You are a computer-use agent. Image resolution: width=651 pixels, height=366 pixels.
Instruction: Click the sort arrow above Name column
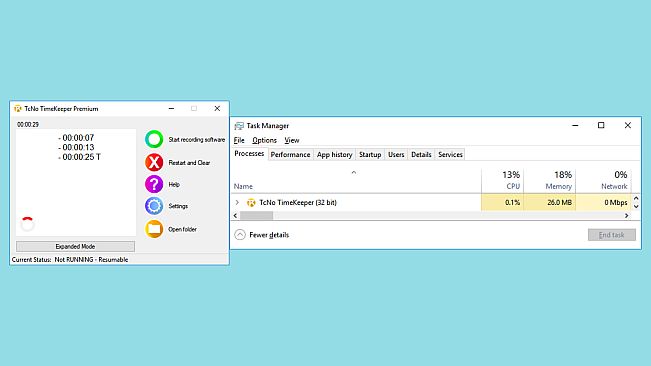tap(354, 172)
